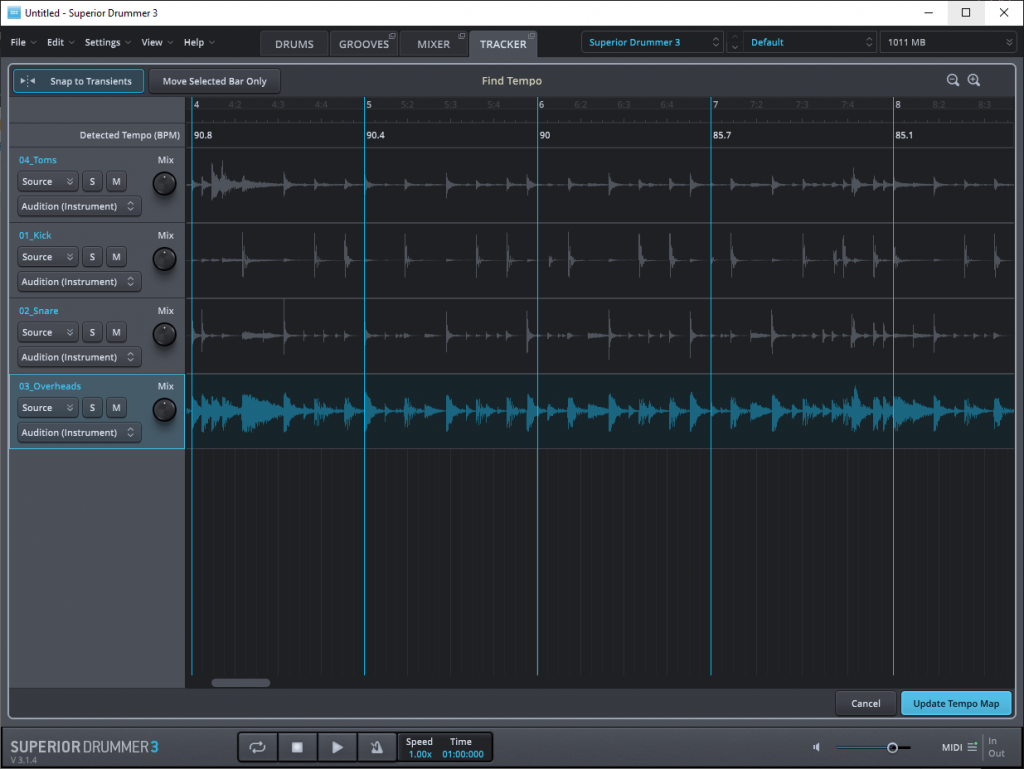
Task: Open Source dropdown for 04_Toms track
Action: tap(46, 181)
